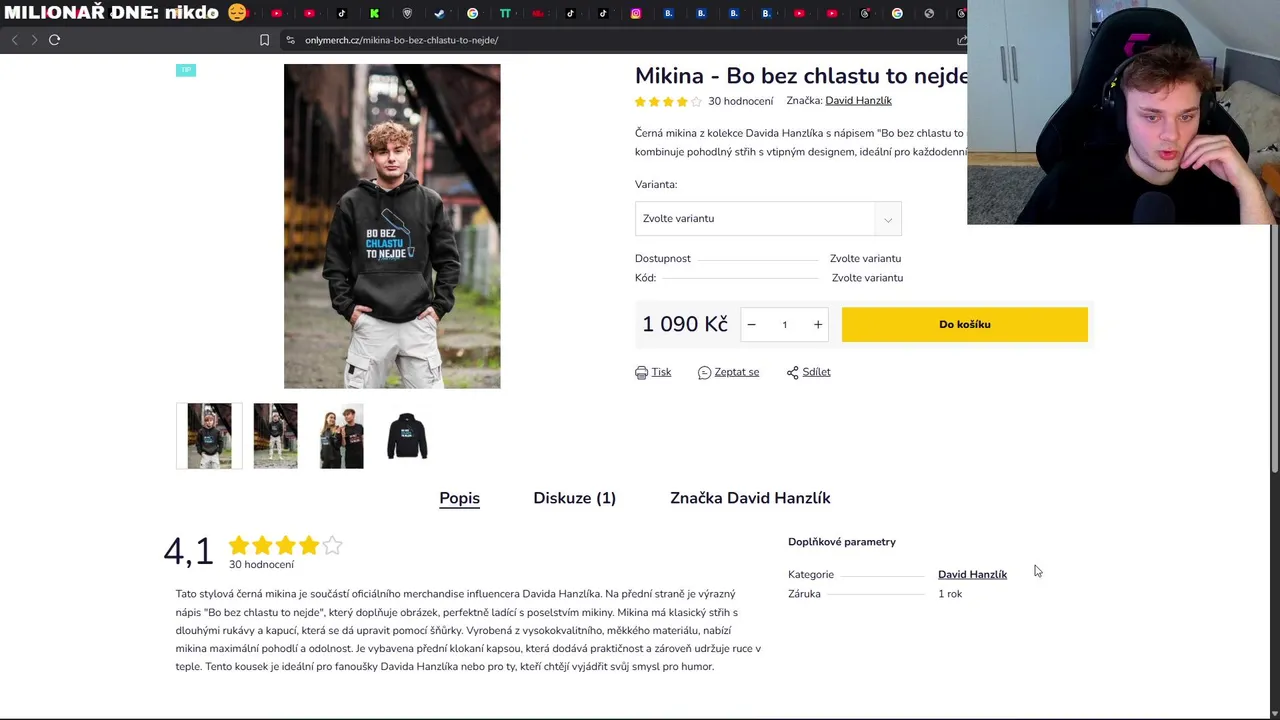Click the Zeptat se speech bubble icon

(704, 372)
